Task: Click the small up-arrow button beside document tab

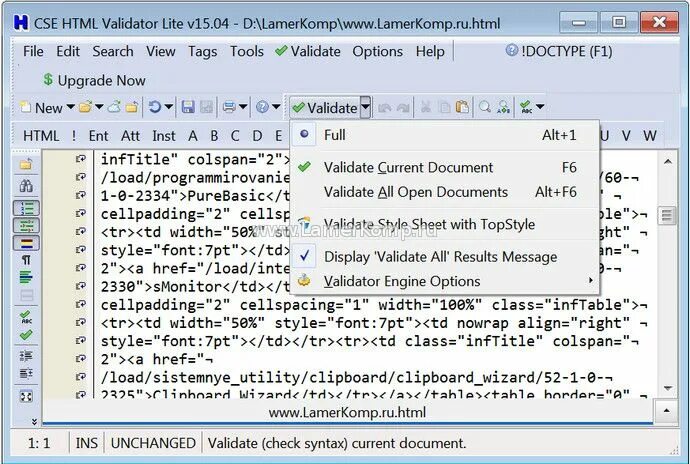Action: pos(667,411)
